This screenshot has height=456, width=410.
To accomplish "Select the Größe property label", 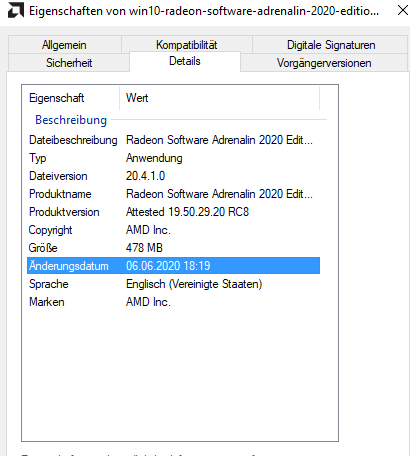I will click(43, 248).
